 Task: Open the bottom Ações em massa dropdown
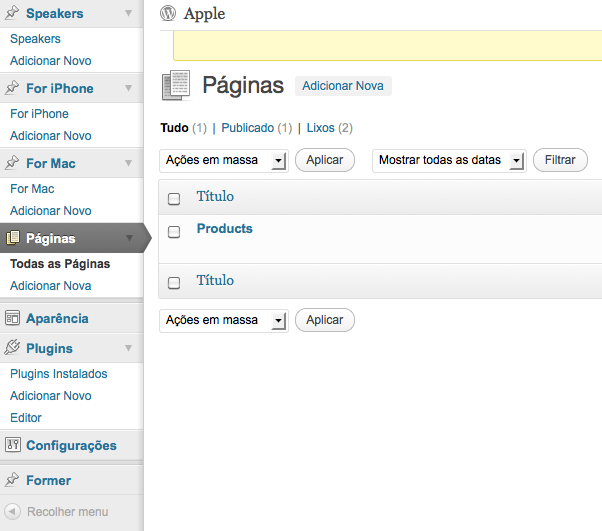(x=224, y=321)
